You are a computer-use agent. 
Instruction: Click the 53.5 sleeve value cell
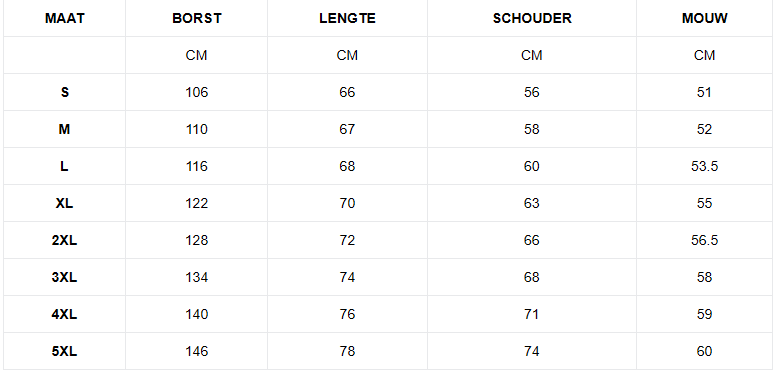[705, 166]
